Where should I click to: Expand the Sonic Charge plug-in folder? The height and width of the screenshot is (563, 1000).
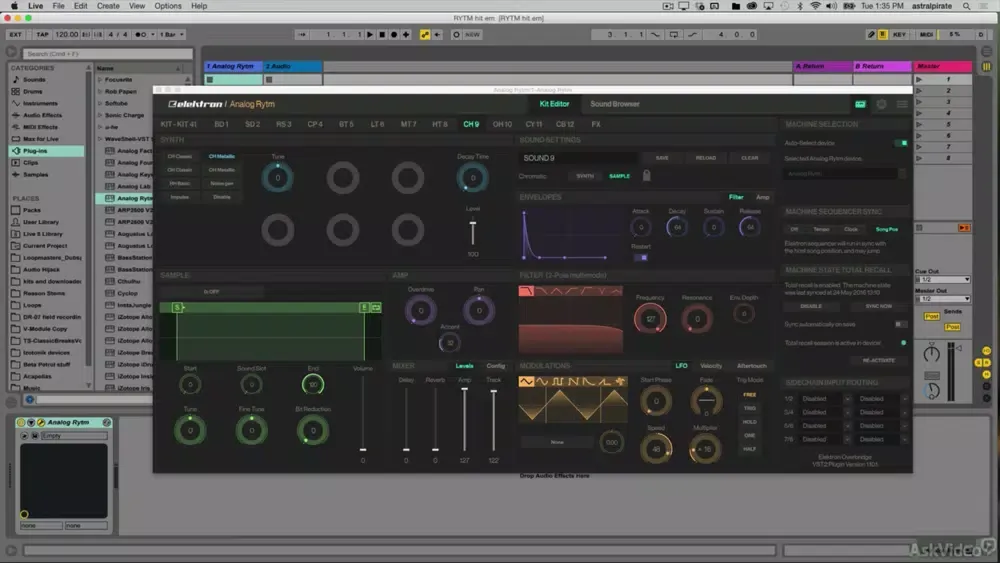(x=100, y=115)
